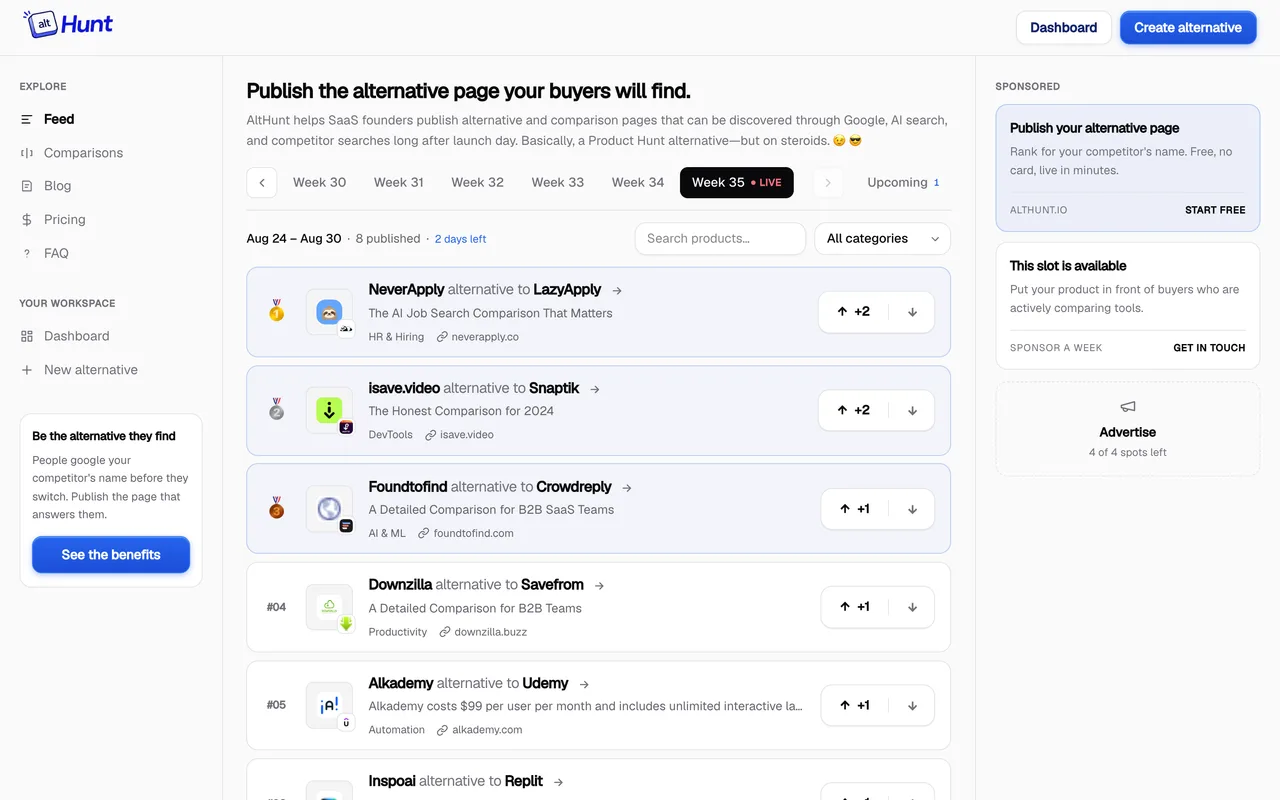The height and width of the screenshot is (800, 1280).
Task: Upvote NeverApply alternative to LazyApply
Action: tap(853, 312)
